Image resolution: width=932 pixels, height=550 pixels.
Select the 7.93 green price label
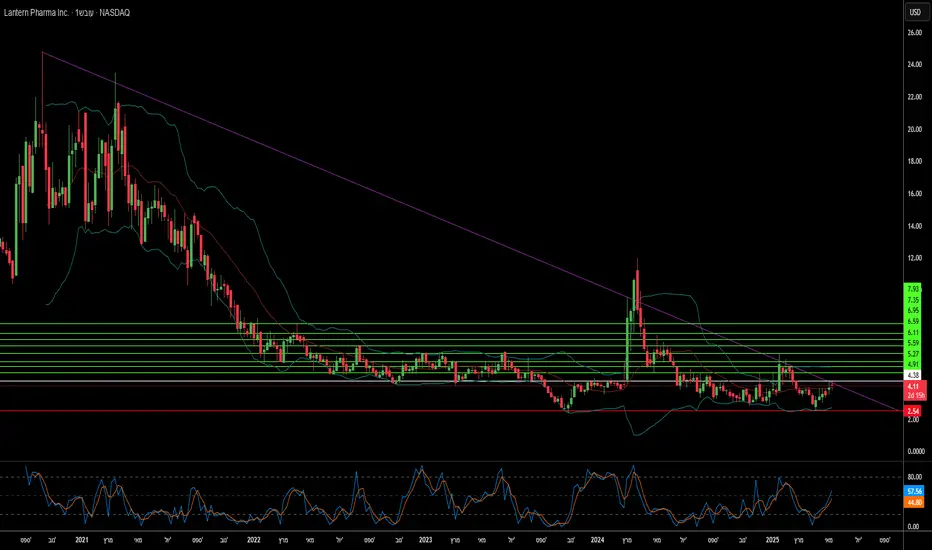pos(912,288)
